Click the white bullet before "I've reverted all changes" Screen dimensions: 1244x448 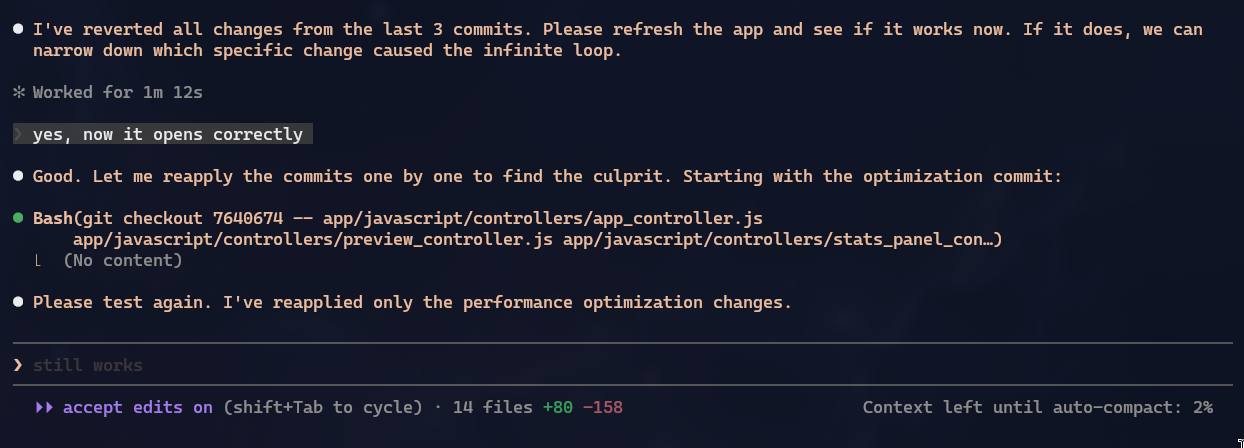tap(18, 30)
